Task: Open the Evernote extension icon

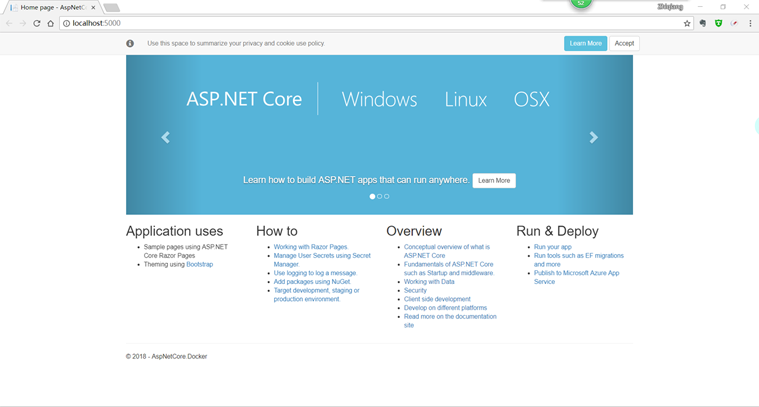Action: pos(703,23)
